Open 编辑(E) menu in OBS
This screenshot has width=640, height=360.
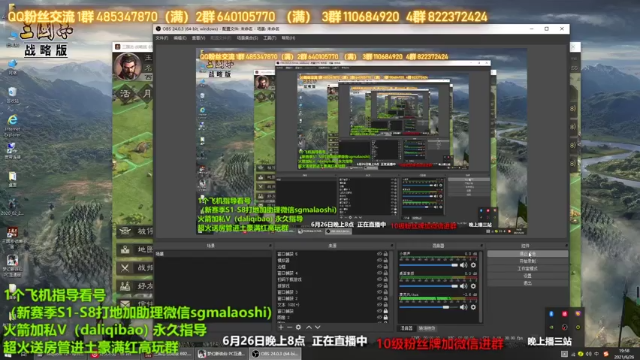pos(180,38)
